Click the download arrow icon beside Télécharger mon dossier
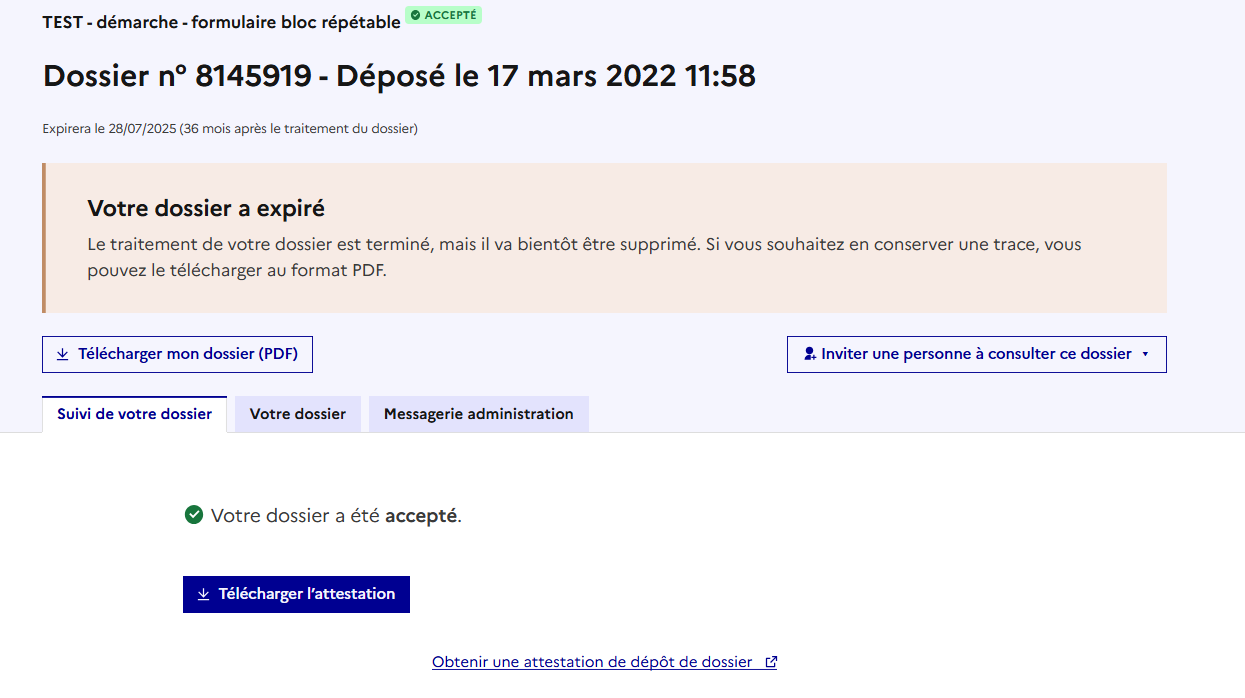Screen dimensions: 1245x698 point(63,354)
